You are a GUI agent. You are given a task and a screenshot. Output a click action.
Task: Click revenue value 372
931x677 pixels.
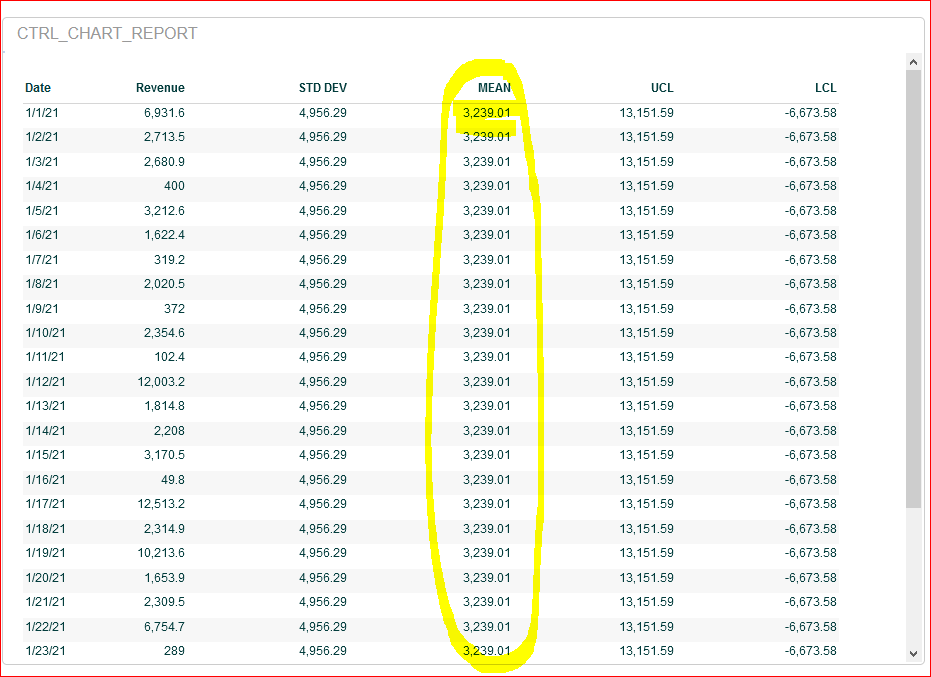click(175, 309)
